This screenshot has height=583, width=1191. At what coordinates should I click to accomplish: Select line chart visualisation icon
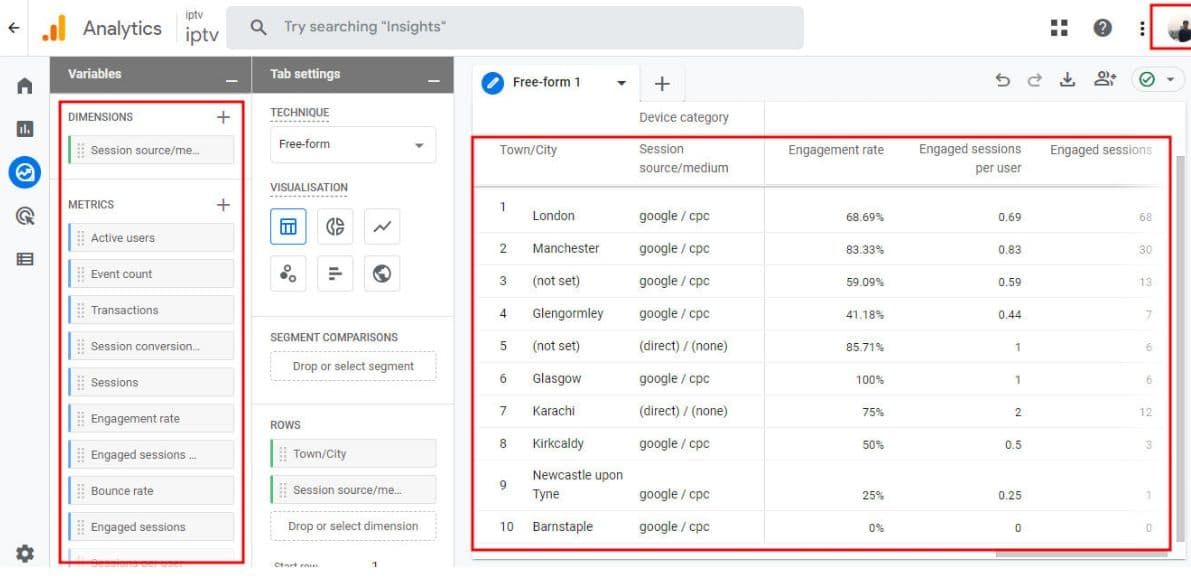tap(382, 226)
